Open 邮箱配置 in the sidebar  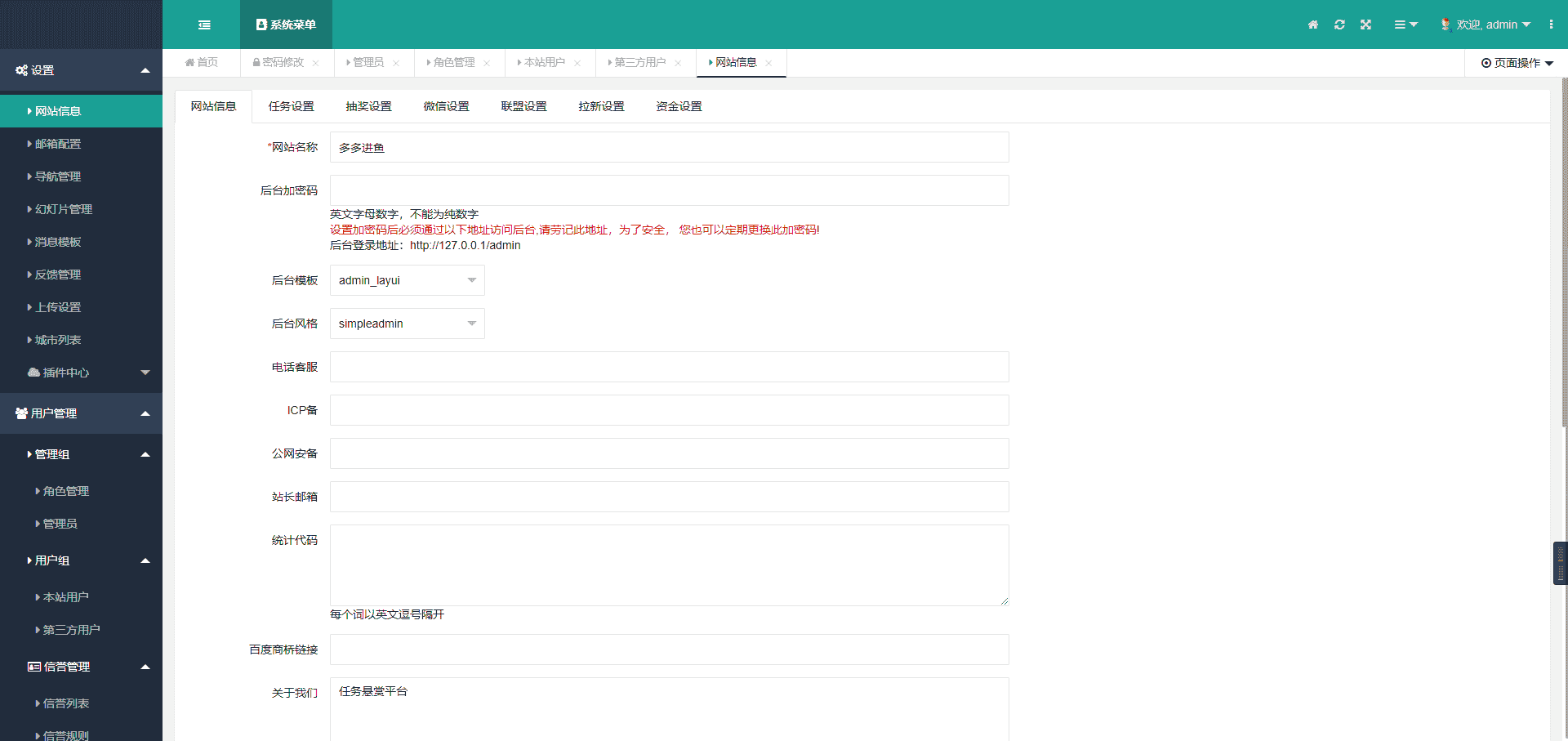(58, 144)
